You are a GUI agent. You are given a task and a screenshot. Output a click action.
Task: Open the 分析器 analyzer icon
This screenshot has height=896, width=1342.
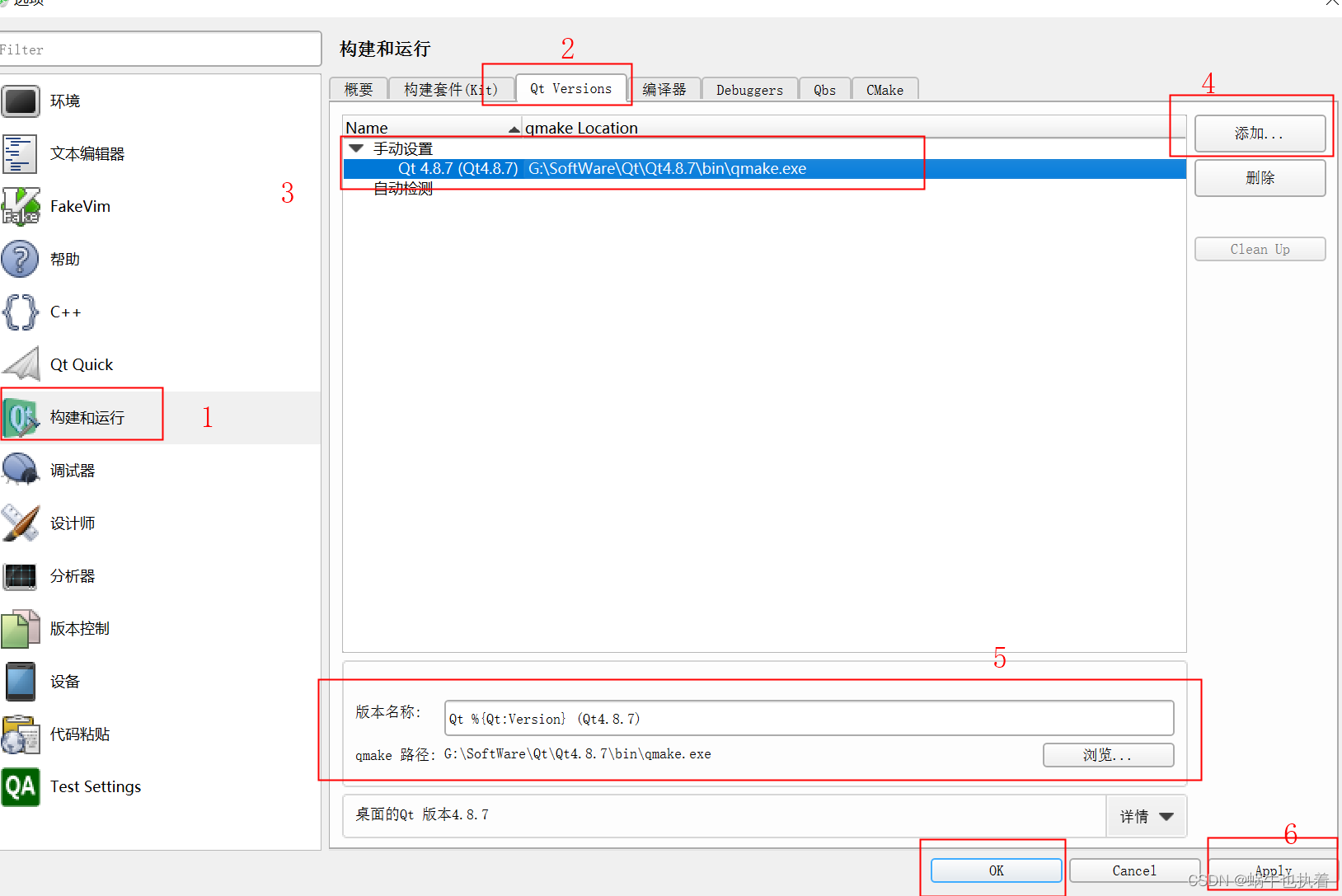pyautogui.click(x=20, y=576)
